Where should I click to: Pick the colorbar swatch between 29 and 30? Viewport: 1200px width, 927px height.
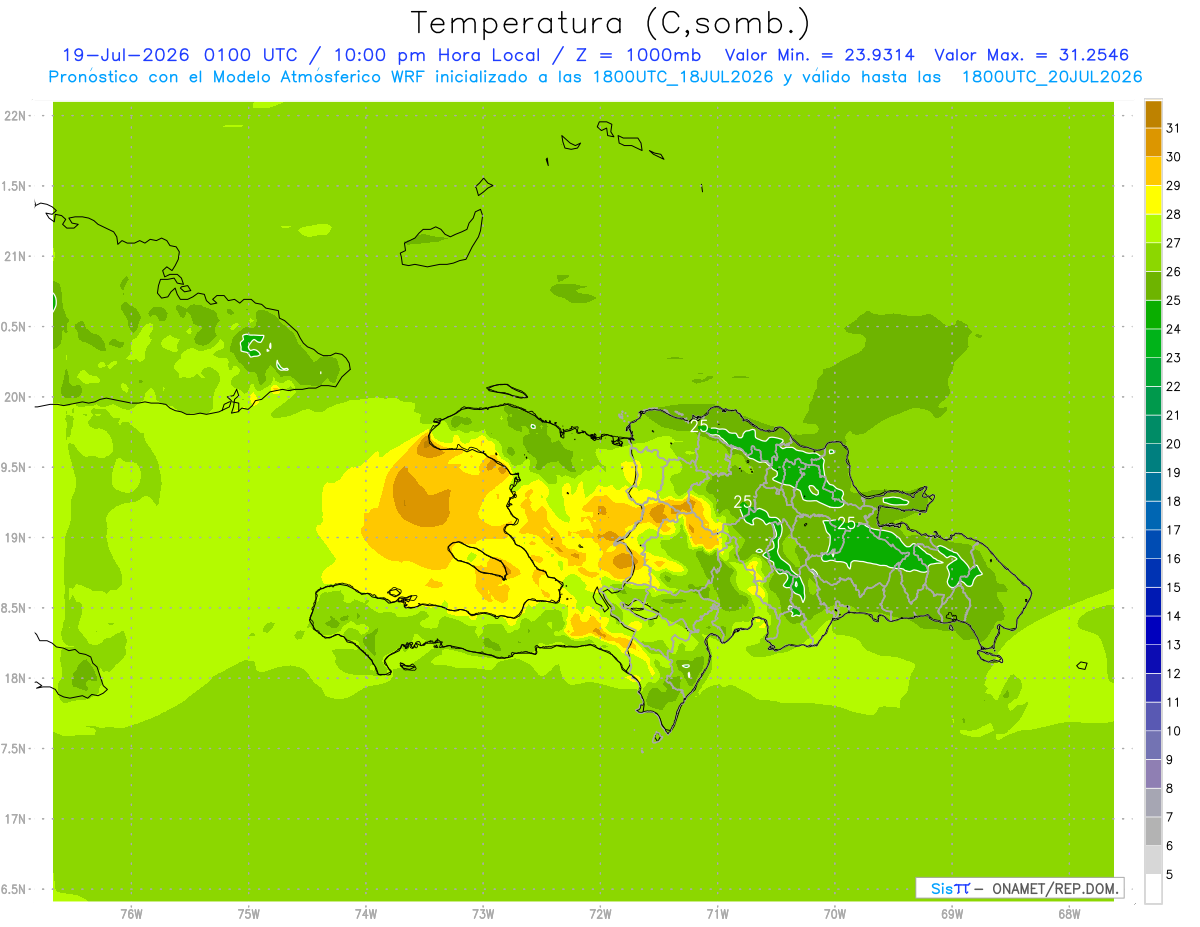[1153, 171]
